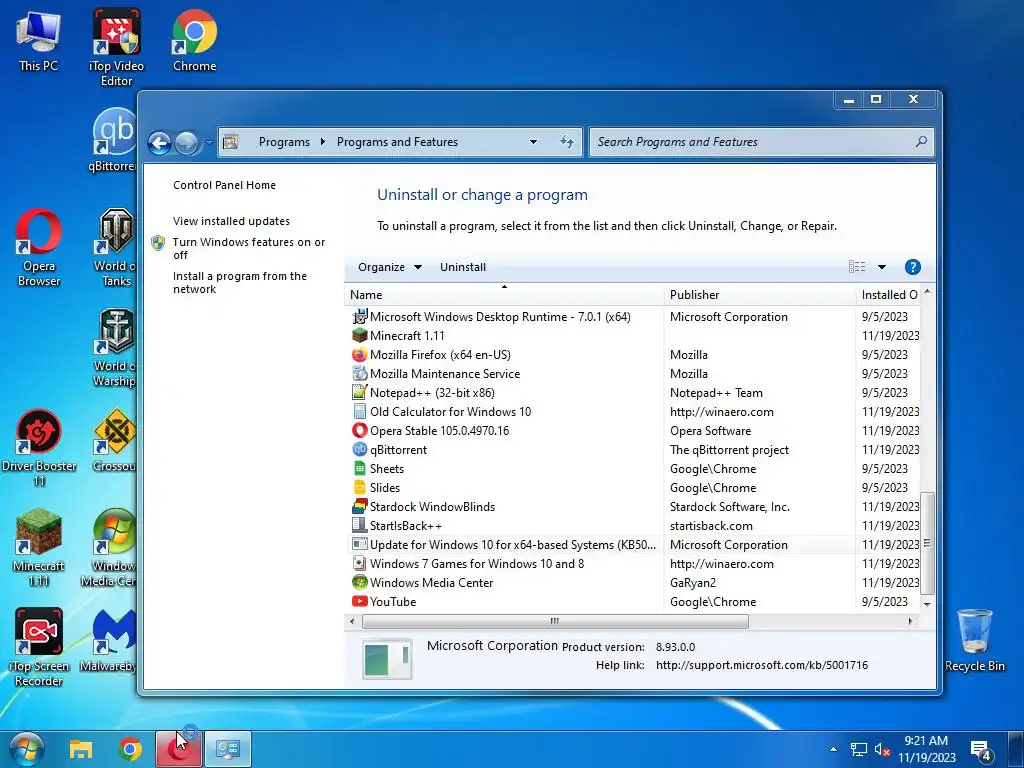Select Old Calculator for Windows 10
The image size is (1024, 768).
tap(632, 411)
